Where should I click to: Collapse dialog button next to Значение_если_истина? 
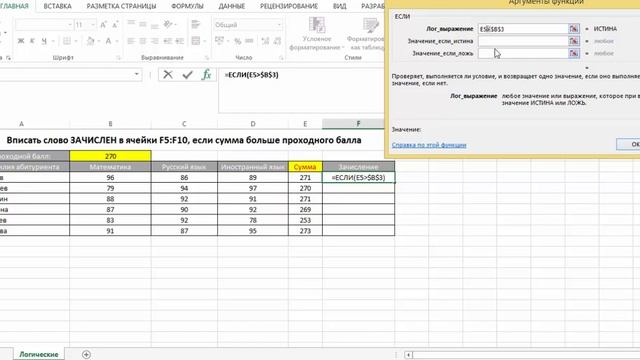coord(574,41)
